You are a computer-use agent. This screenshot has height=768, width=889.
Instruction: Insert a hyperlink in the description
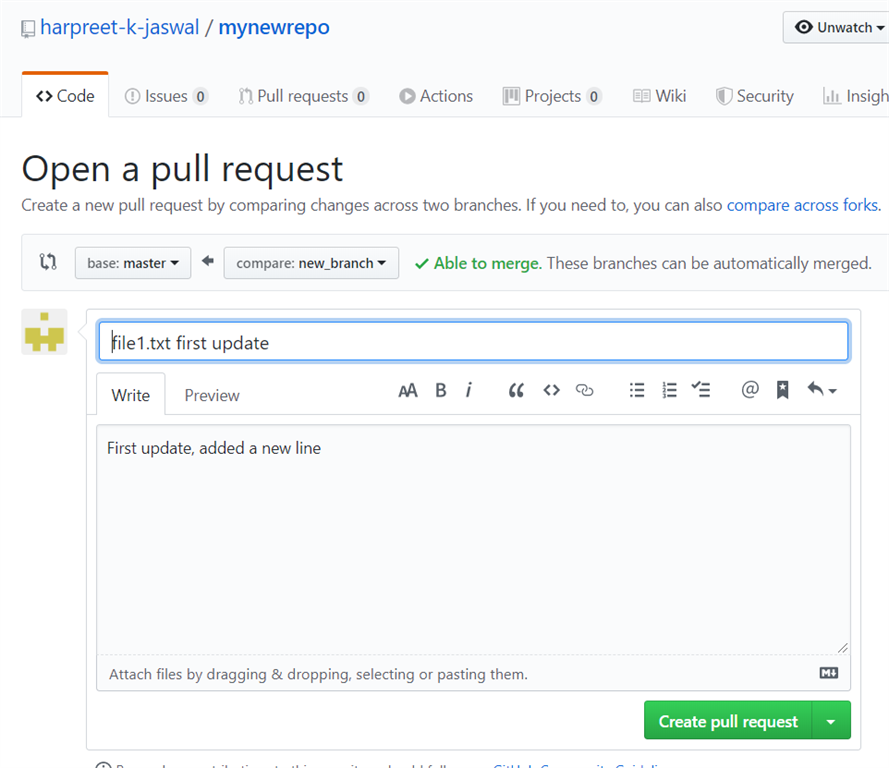pyautogui.click(x=585, y=390)
